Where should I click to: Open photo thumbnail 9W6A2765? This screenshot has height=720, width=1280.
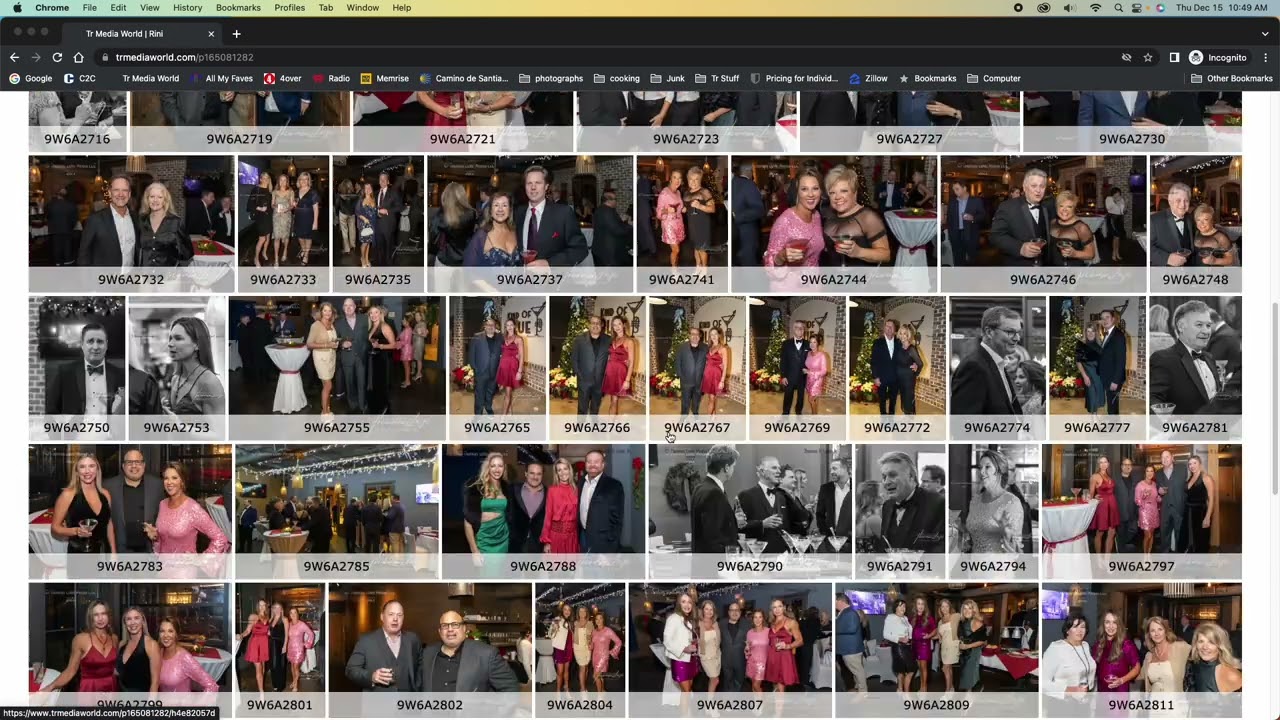point(497,367)
